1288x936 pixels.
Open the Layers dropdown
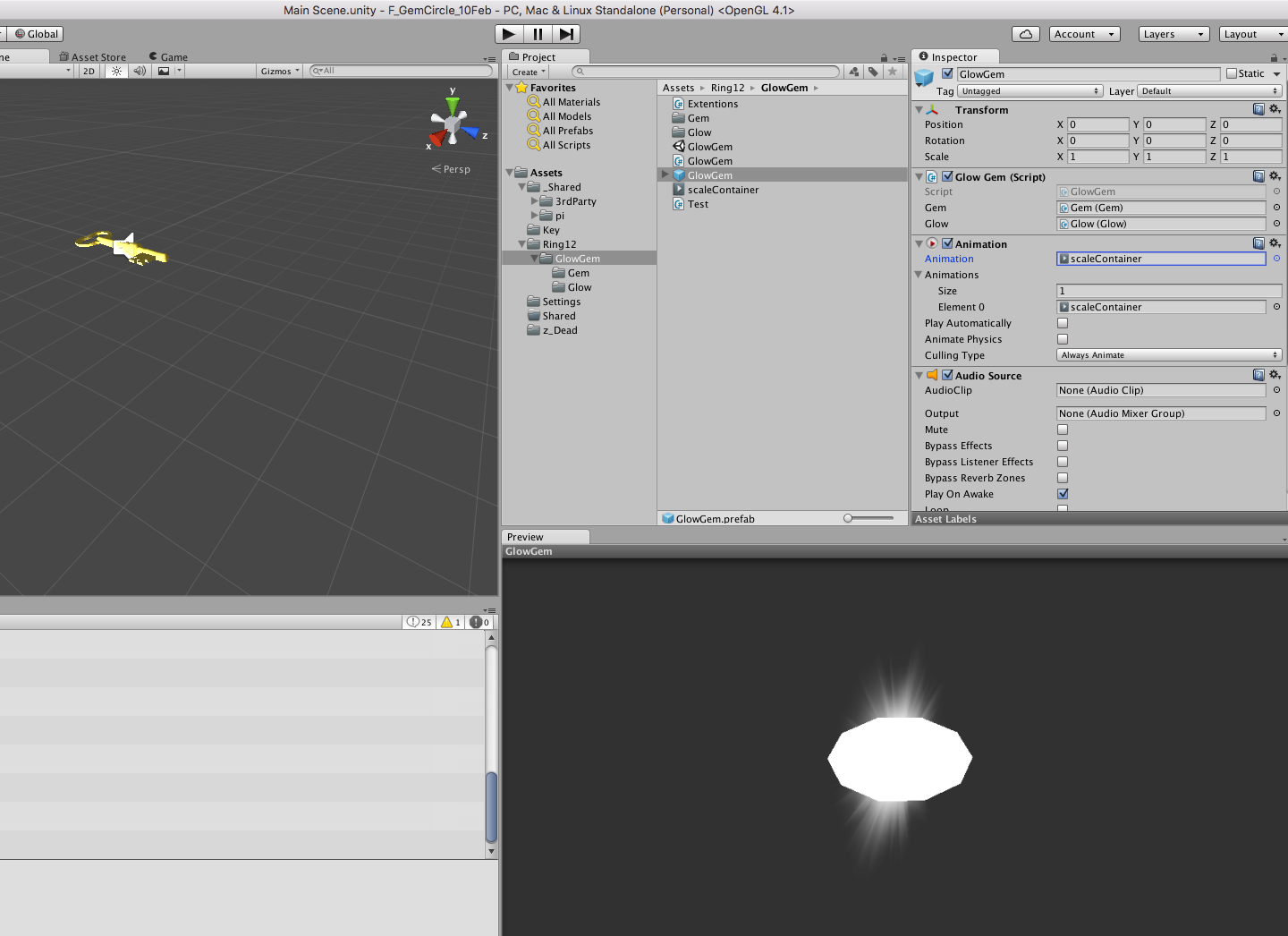[x=1174, y=34]
